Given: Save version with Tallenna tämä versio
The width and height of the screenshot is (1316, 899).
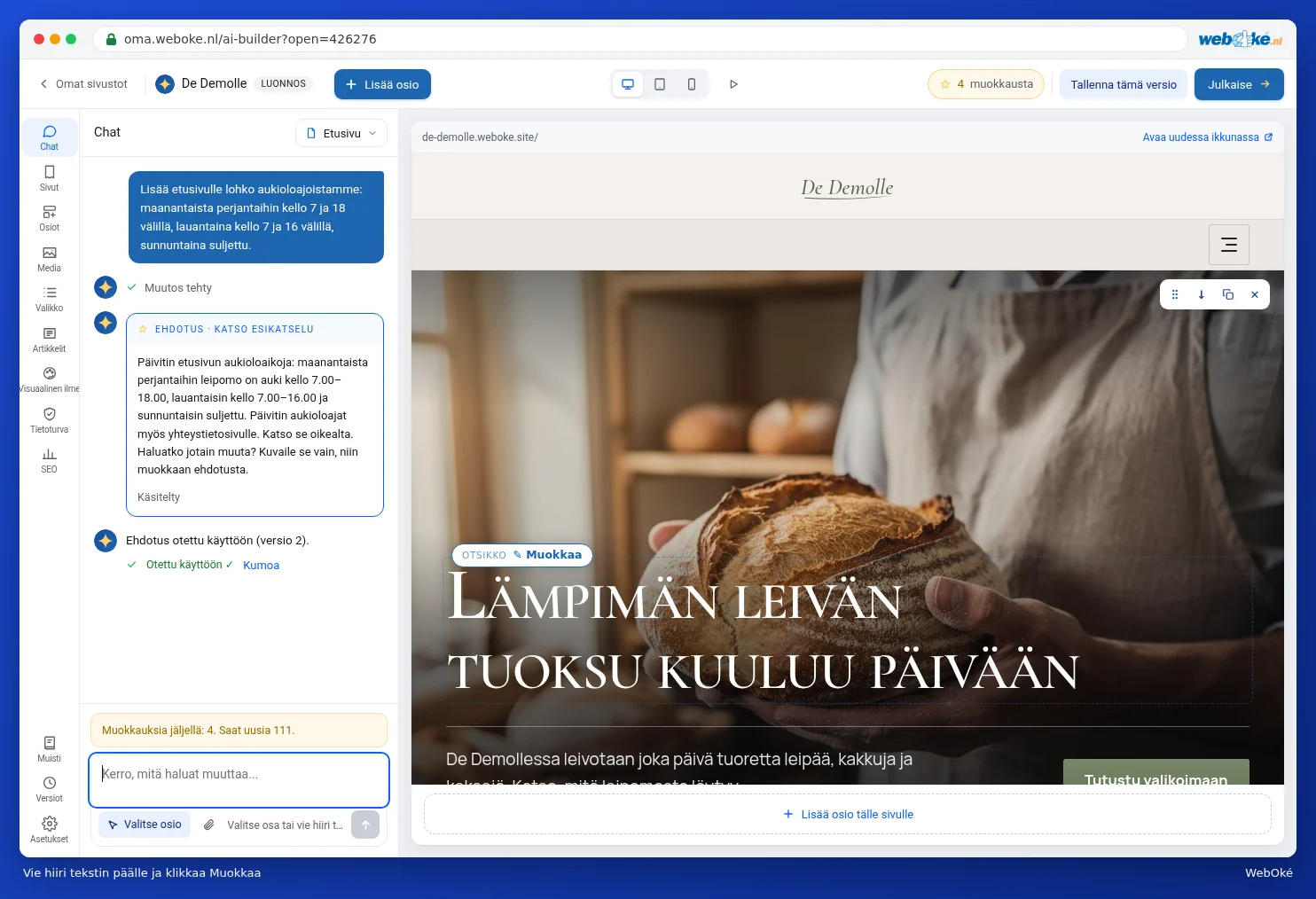Looking at the screenshot, I should [1124, 84].
